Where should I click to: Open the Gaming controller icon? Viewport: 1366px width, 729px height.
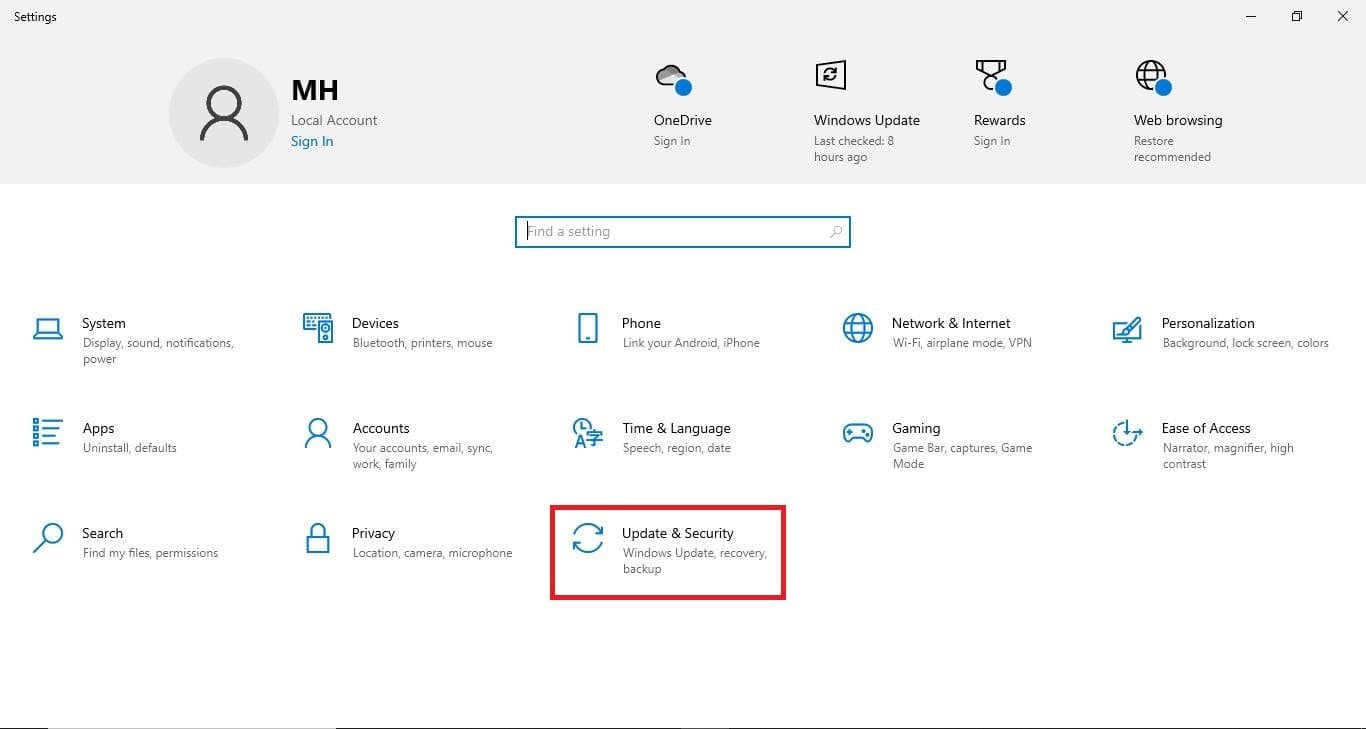tap(858, 433)
